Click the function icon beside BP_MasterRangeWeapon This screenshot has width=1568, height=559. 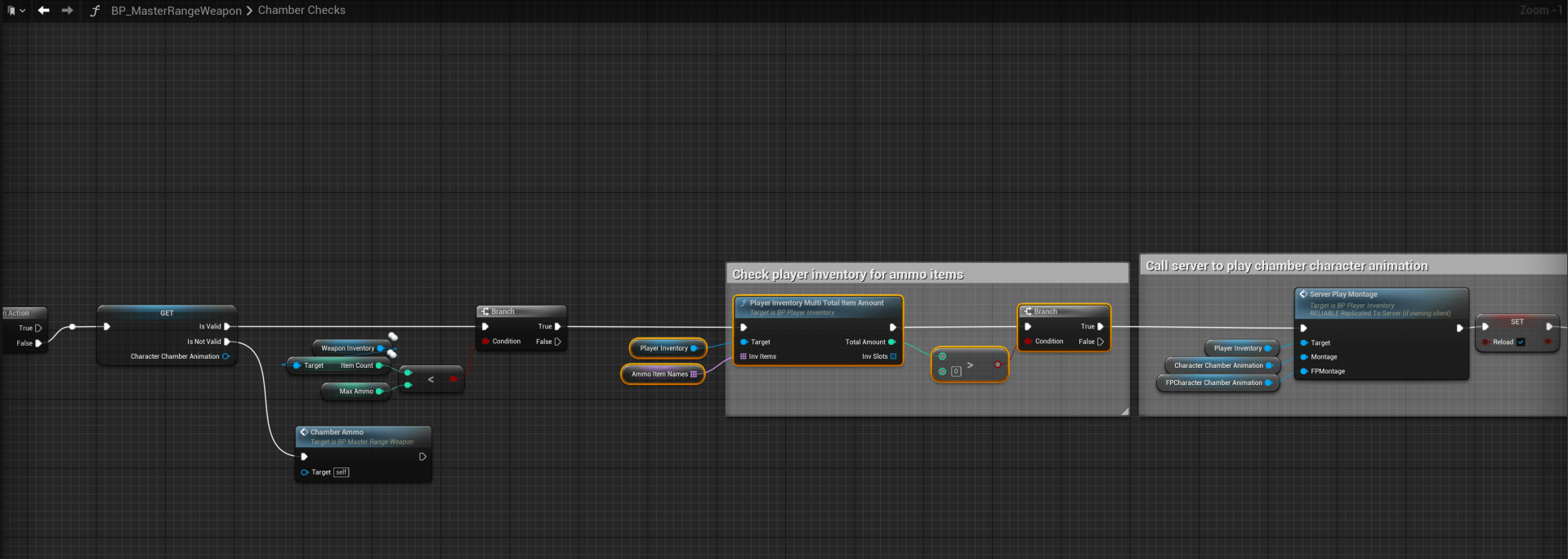click(x=95, y=11)
